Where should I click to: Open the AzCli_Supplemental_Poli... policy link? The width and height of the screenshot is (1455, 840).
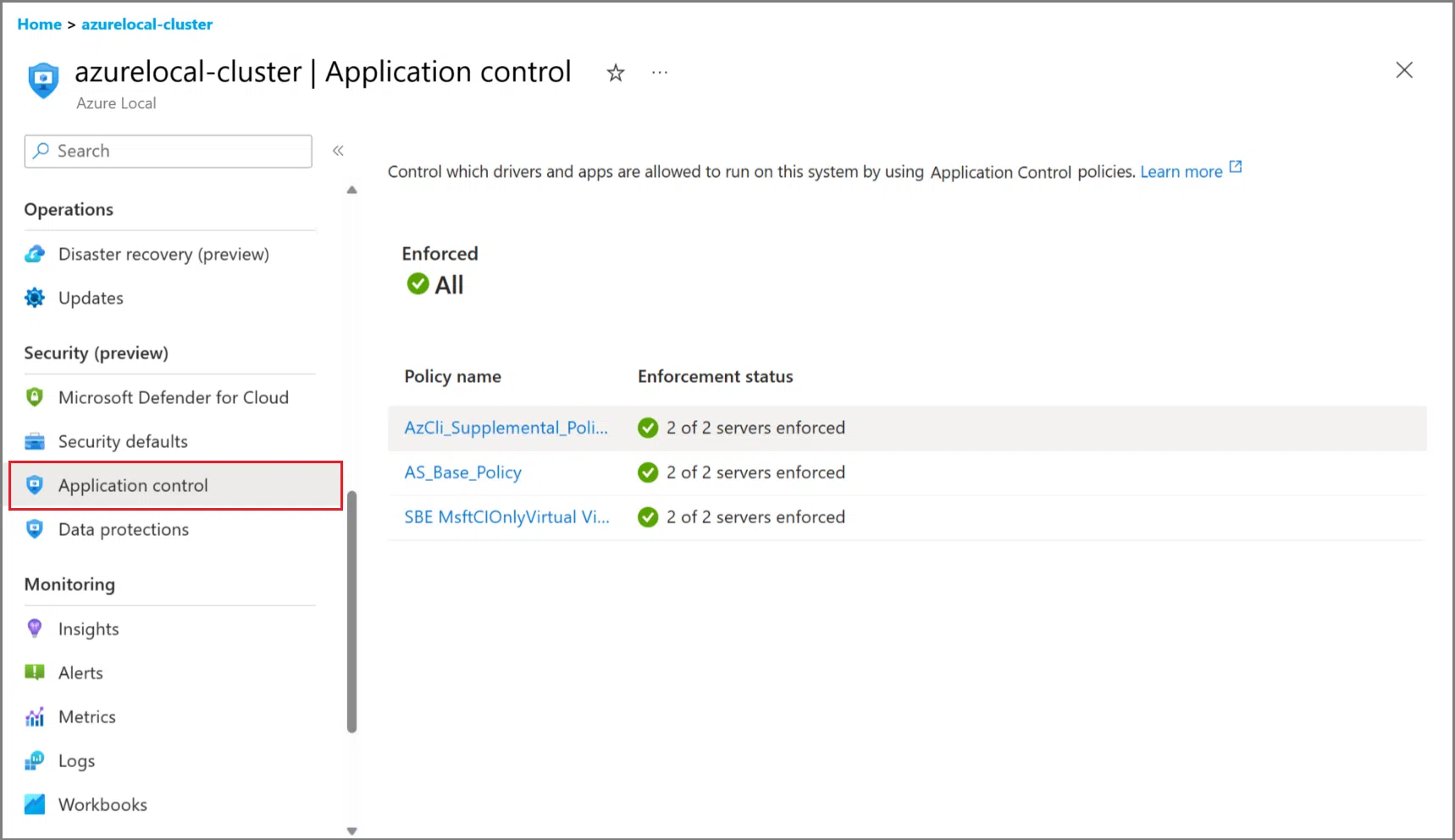[506, 428]
